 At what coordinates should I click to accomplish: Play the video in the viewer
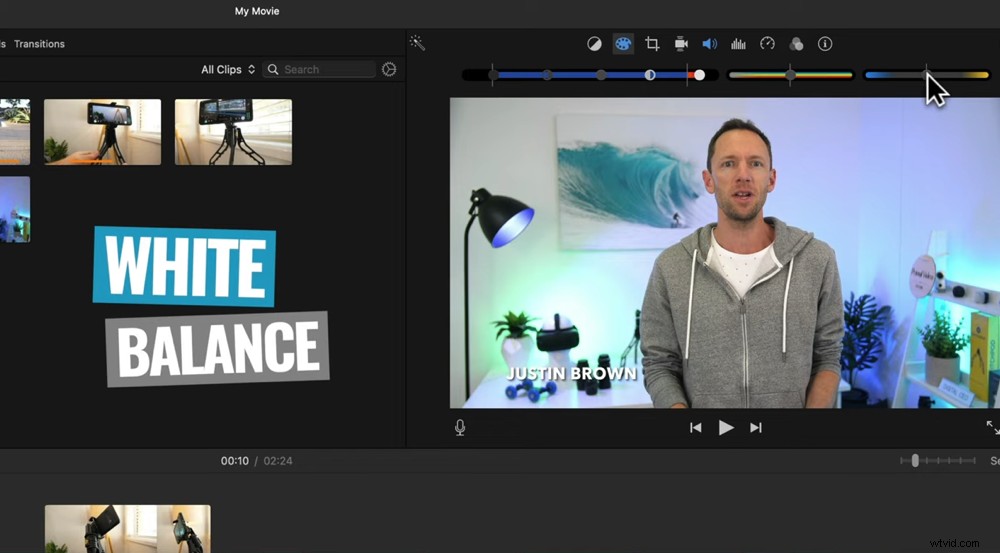coord(726,427)
